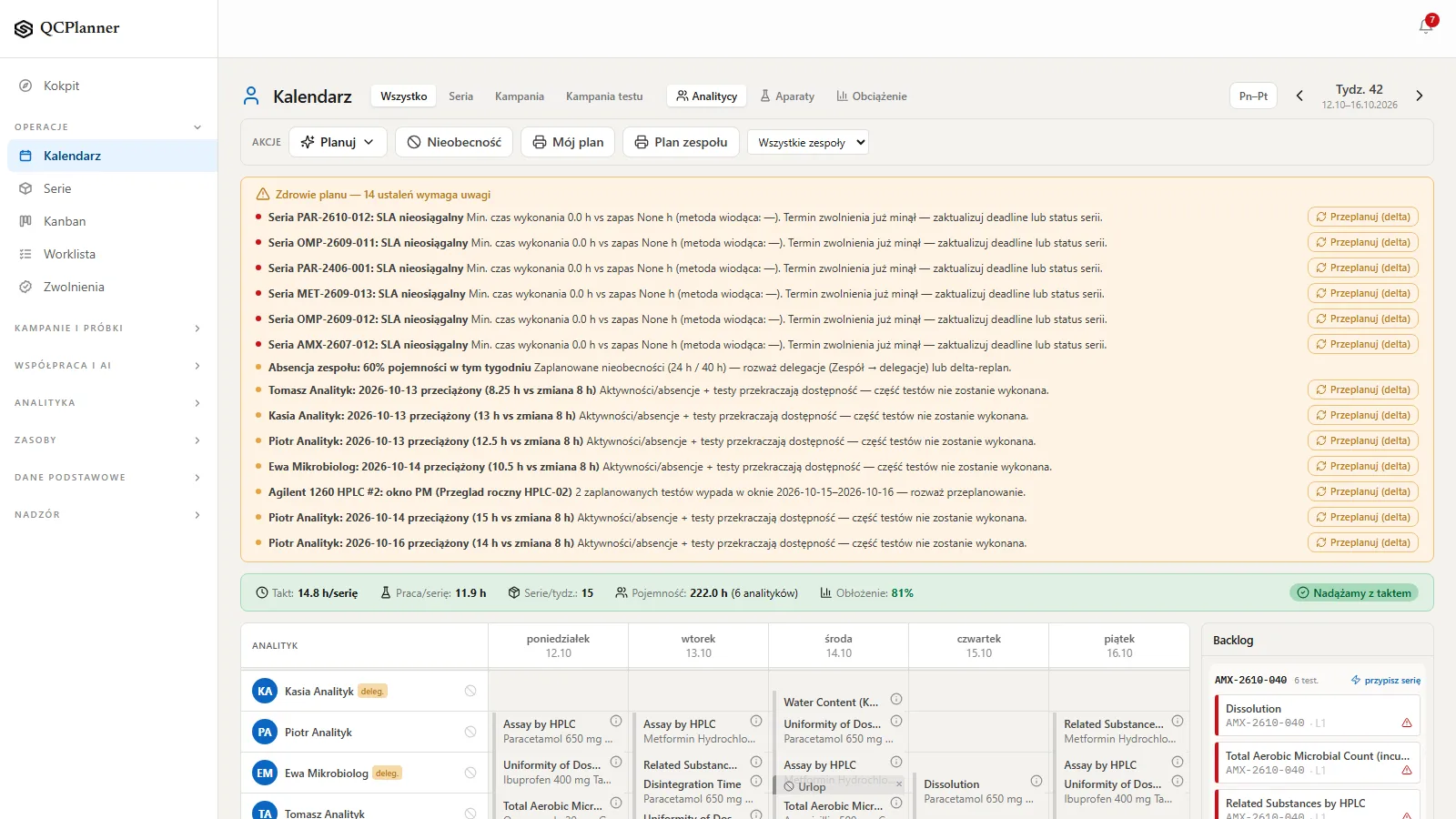Expand the ANALITYKA sidebar section

coord(109,402)
